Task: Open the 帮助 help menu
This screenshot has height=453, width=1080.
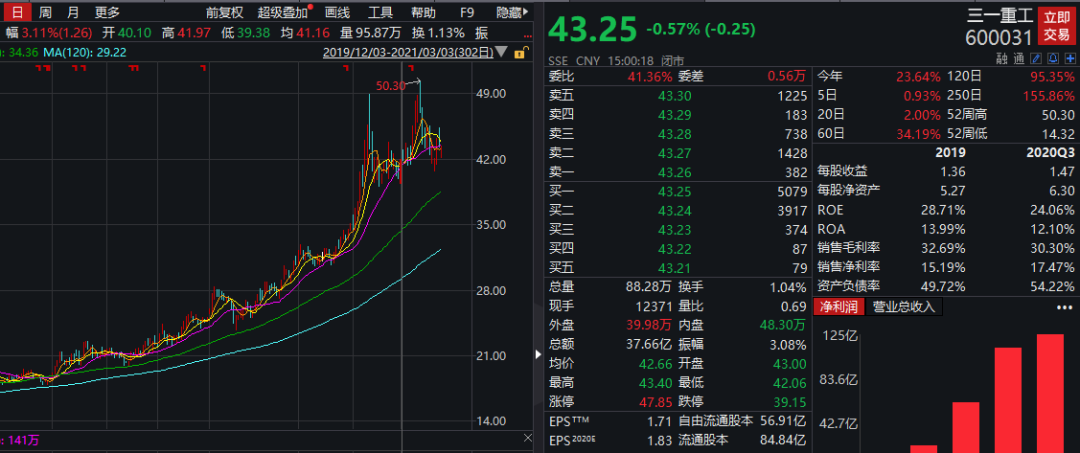Action: [x=423, y=12]
